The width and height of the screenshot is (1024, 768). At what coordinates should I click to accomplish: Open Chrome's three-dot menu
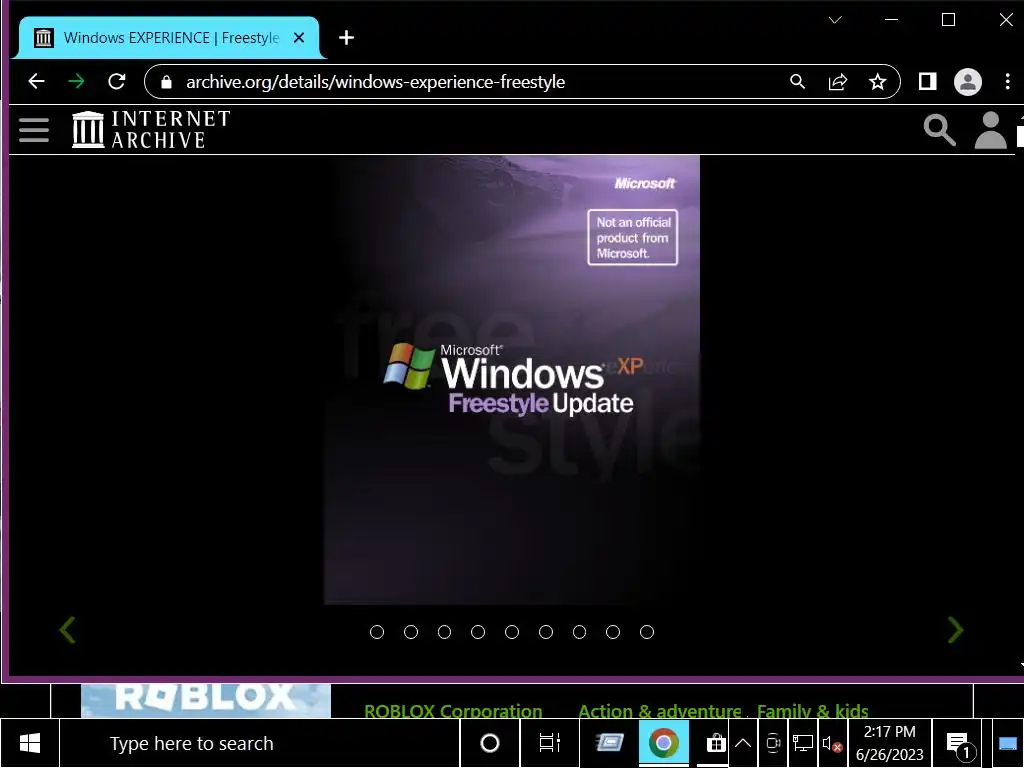tap(1008, 82)
